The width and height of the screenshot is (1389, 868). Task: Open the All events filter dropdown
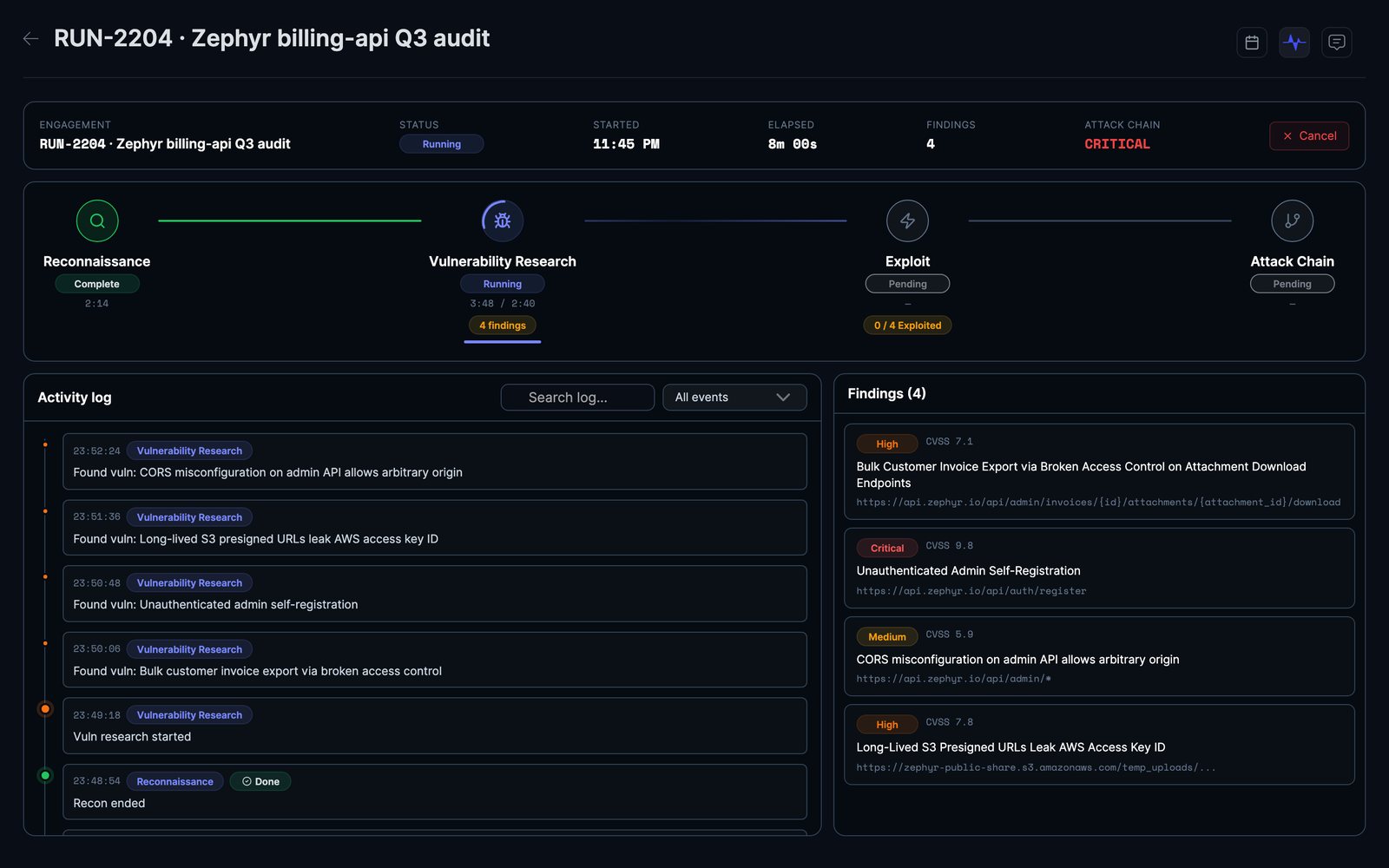[x=734, y=398]
